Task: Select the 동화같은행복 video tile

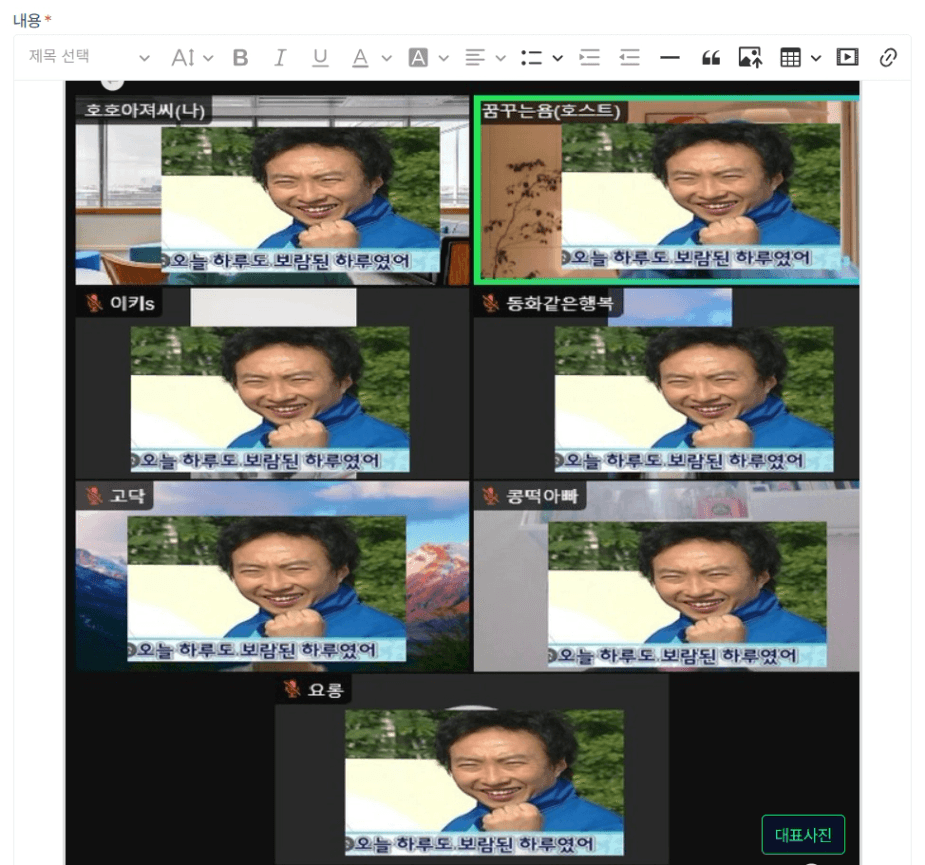Action: pyautogui.click(x=667, y=384)
